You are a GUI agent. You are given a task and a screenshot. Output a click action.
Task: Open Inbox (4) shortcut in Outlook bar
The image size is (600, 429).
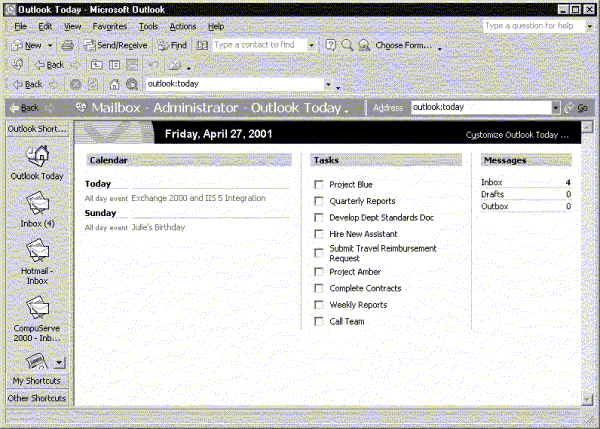[37, 209]
